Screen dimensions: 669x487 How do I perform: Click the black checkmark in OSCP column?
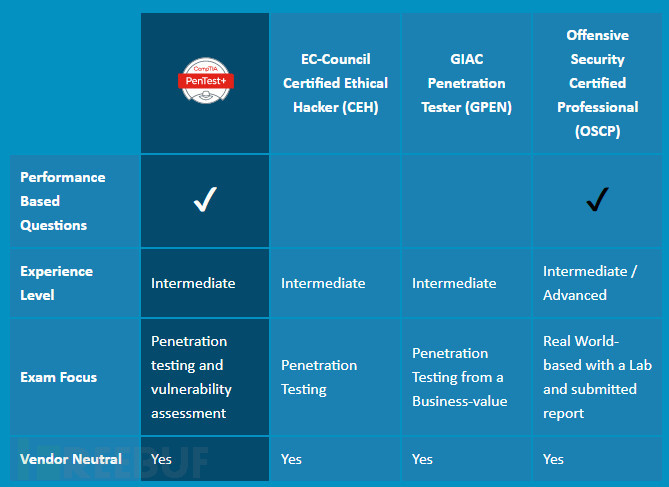point(597,199)
